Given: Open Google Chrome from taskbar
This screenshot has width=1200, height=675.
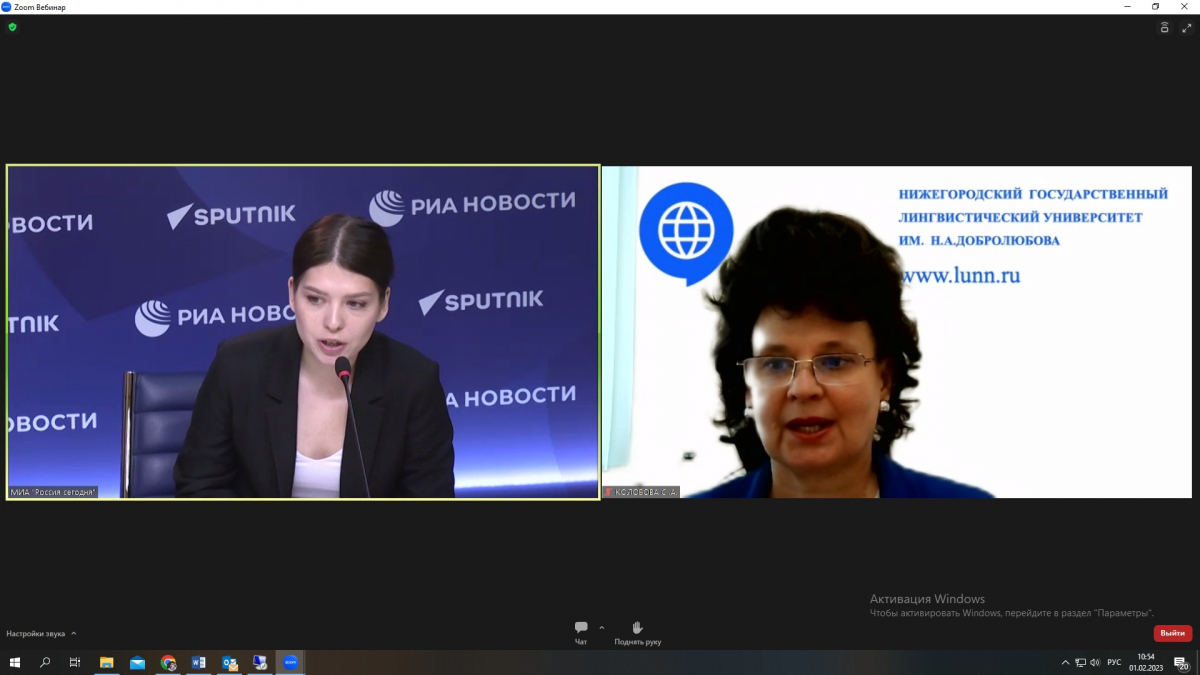Looking at the screenshot, I should click(x=168, y=662).
